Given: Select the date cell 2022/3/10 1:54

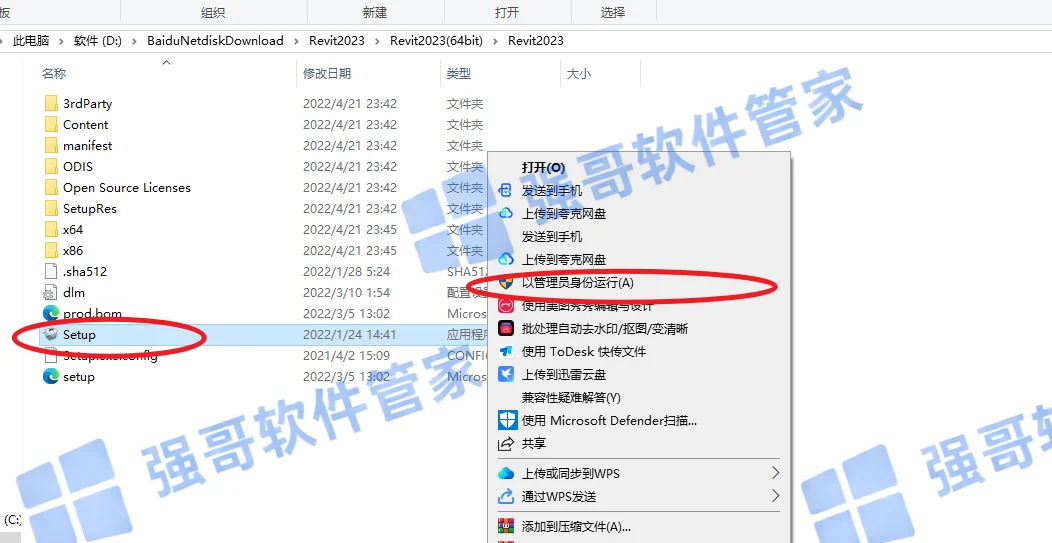Looking at the screenshot, I should pyautogui.click(x=346, y=293).
